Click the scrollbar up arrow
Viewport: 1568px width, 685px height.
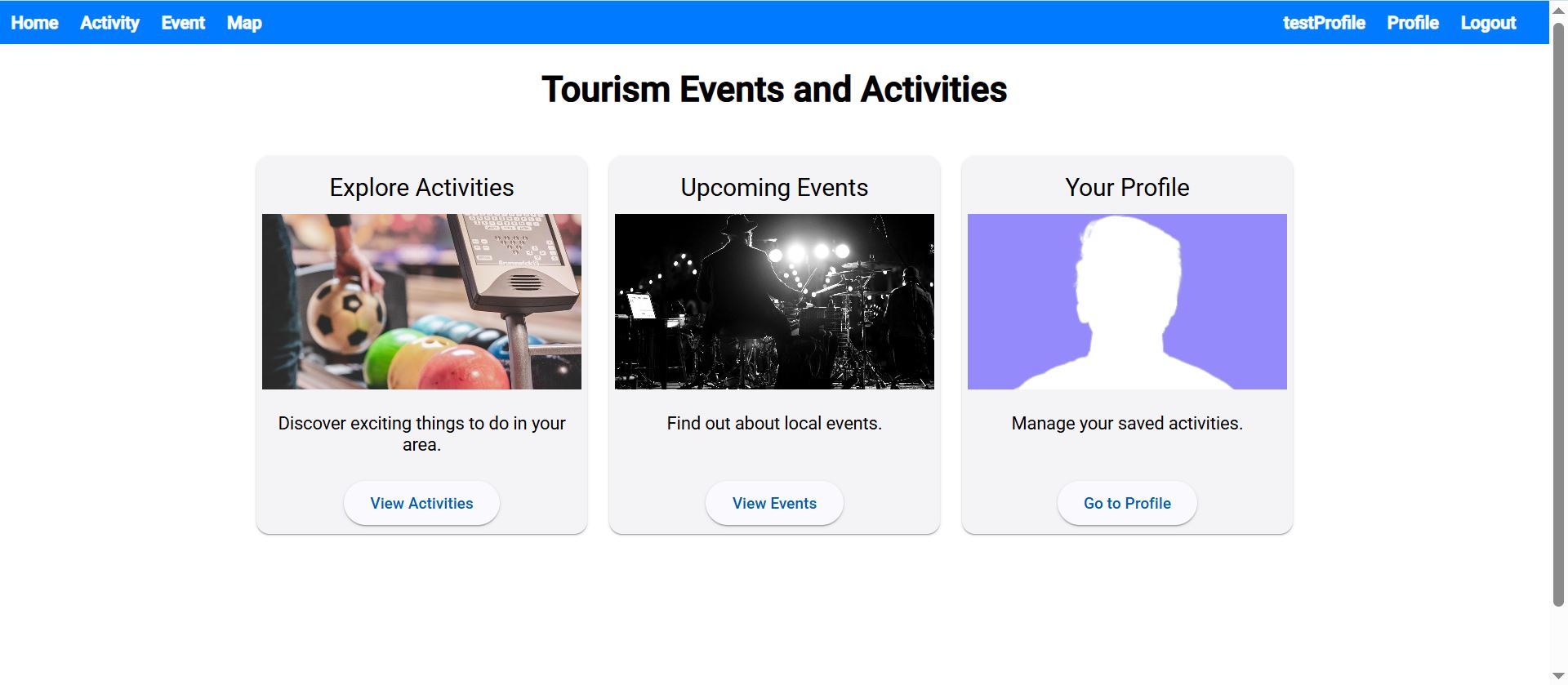(1558, 7)
